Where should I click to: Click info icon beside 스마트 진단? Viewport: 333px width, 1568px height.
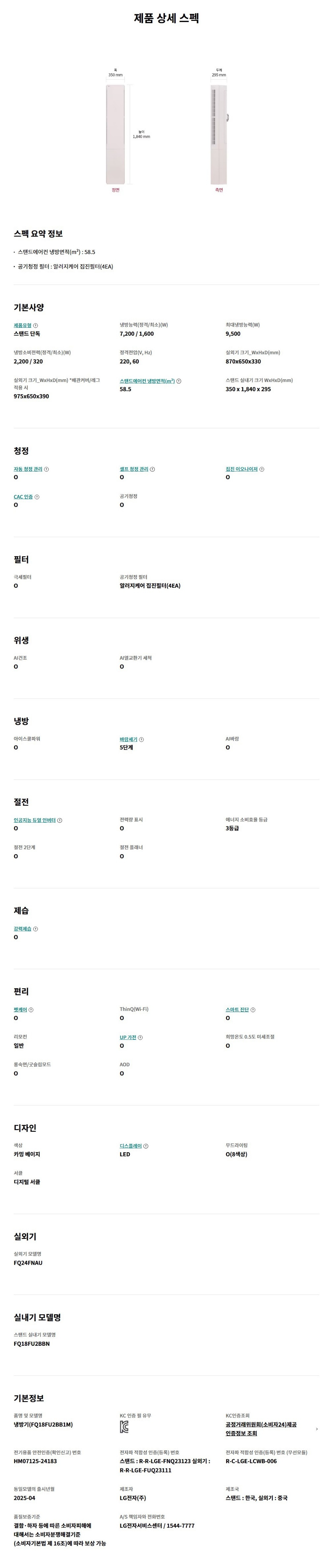click(253, 1010)
